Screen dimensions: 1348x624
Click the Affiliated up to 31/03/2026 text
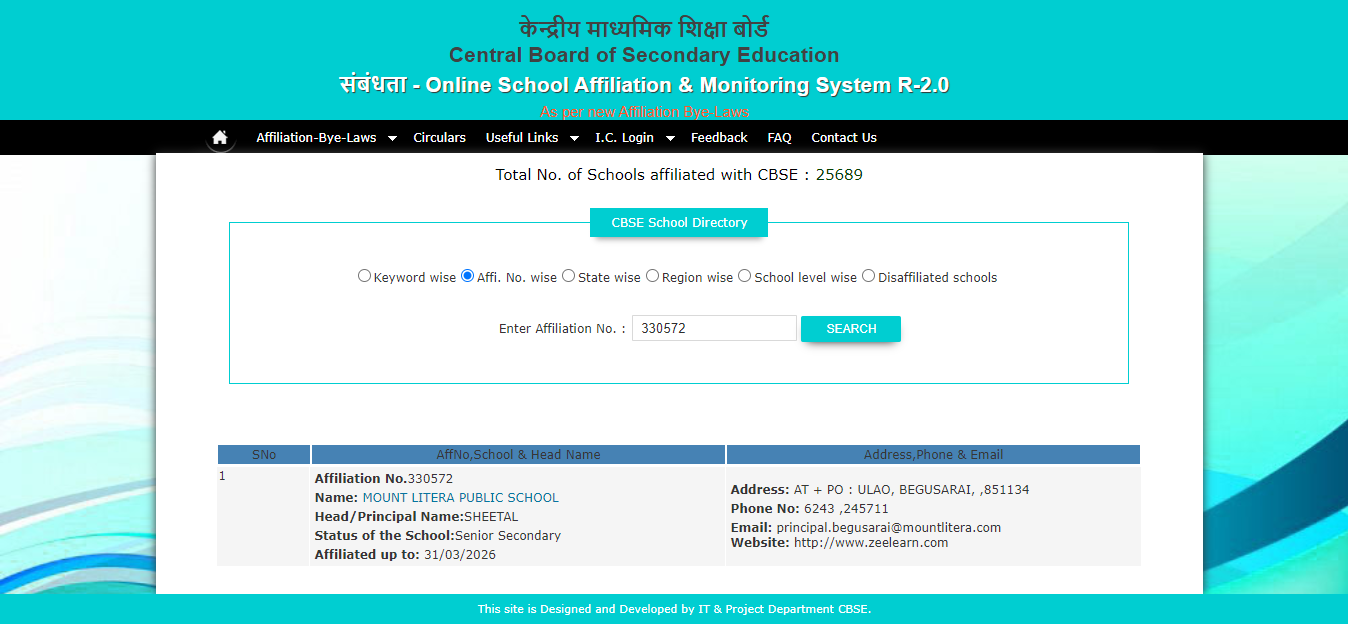pos(405,555)
